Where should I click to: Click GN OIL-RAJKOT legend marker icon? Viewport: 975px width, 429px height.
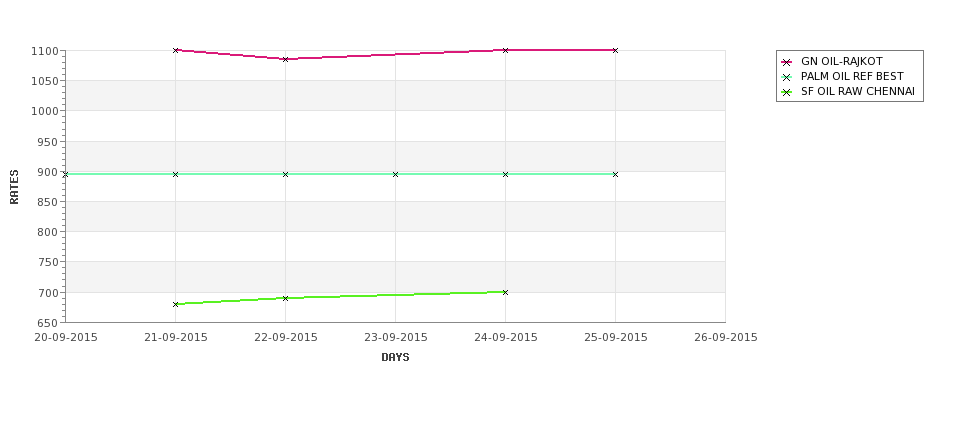pos(787,62)
